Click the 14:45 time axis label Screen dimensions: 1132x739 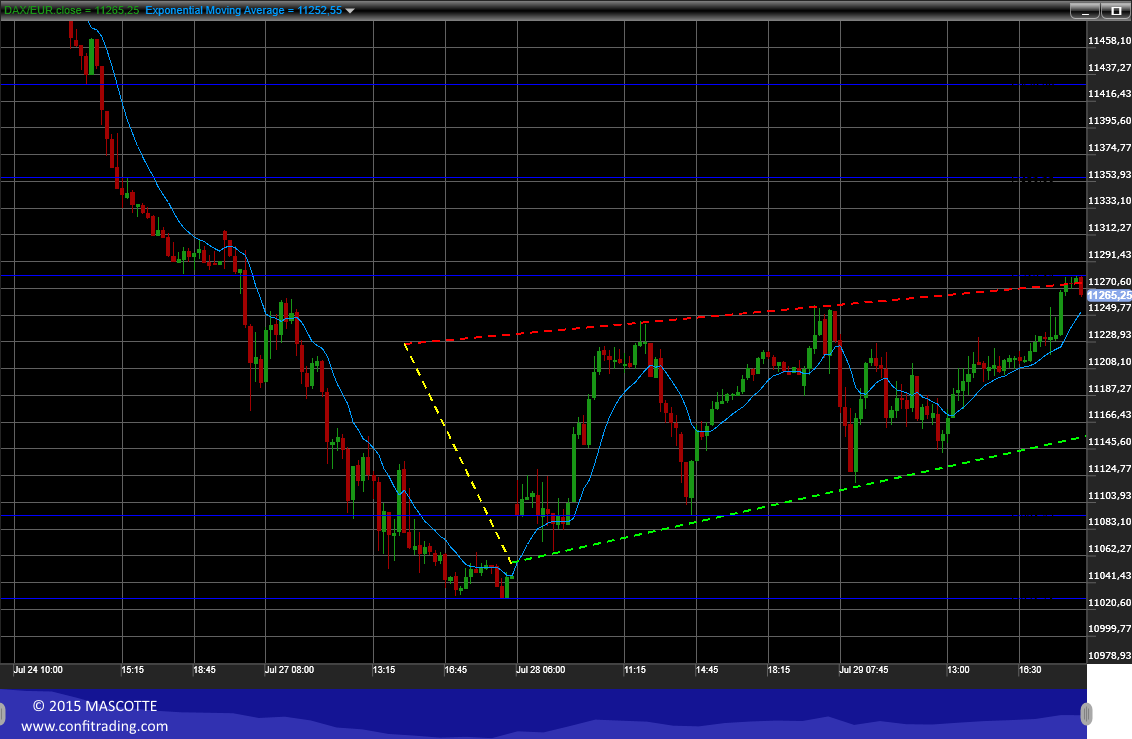pyautogui.click(x=707, y=670)
